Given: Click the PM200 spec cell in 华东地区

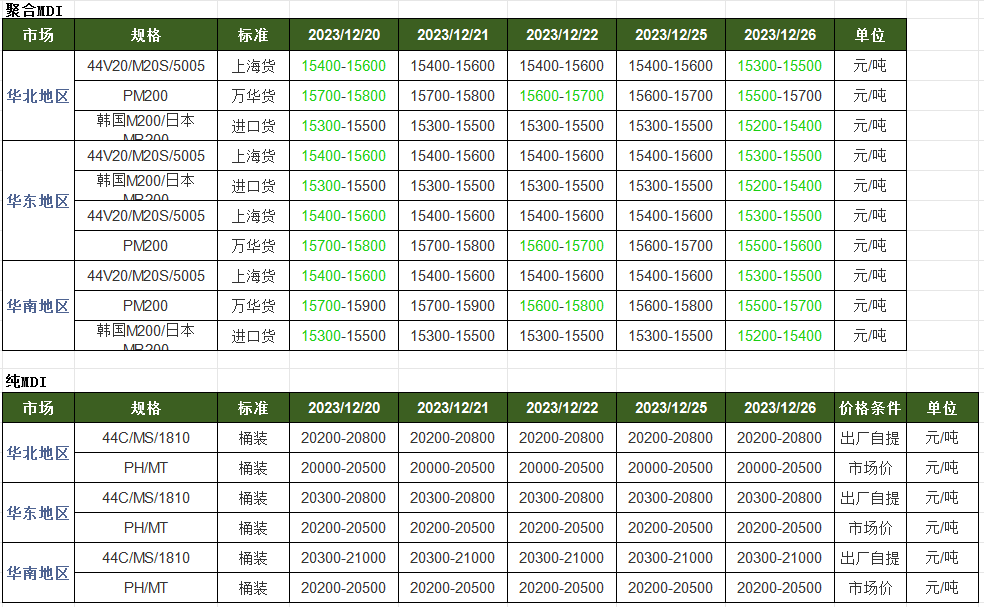Looking at the screenshot, I should 146,246.
